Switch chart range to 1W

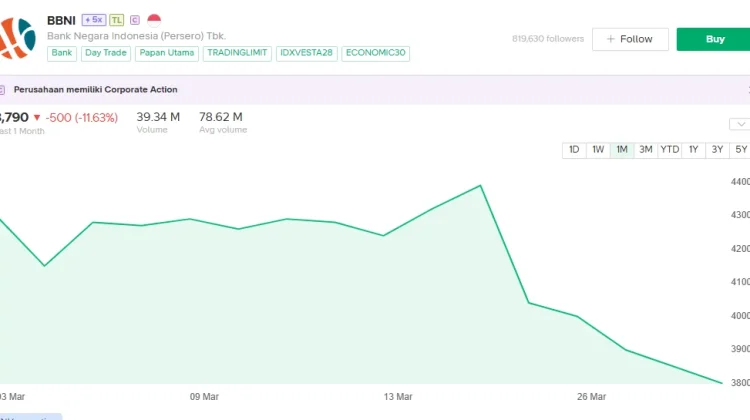(x=598, y=150)
